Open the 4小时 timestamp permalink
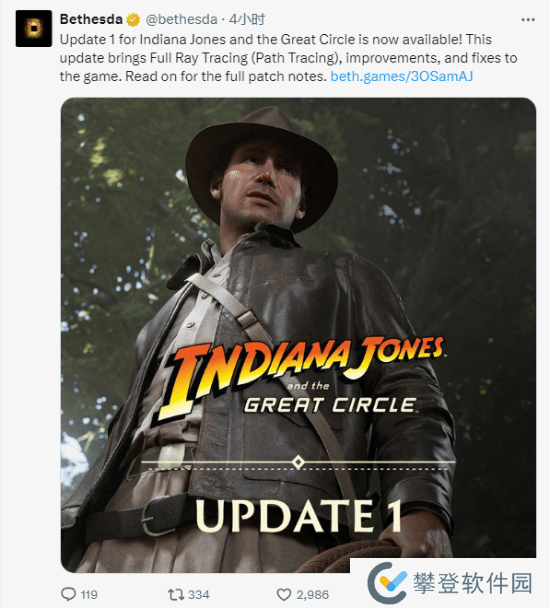This screenshot has width=550, height=608. pos(247,19)
